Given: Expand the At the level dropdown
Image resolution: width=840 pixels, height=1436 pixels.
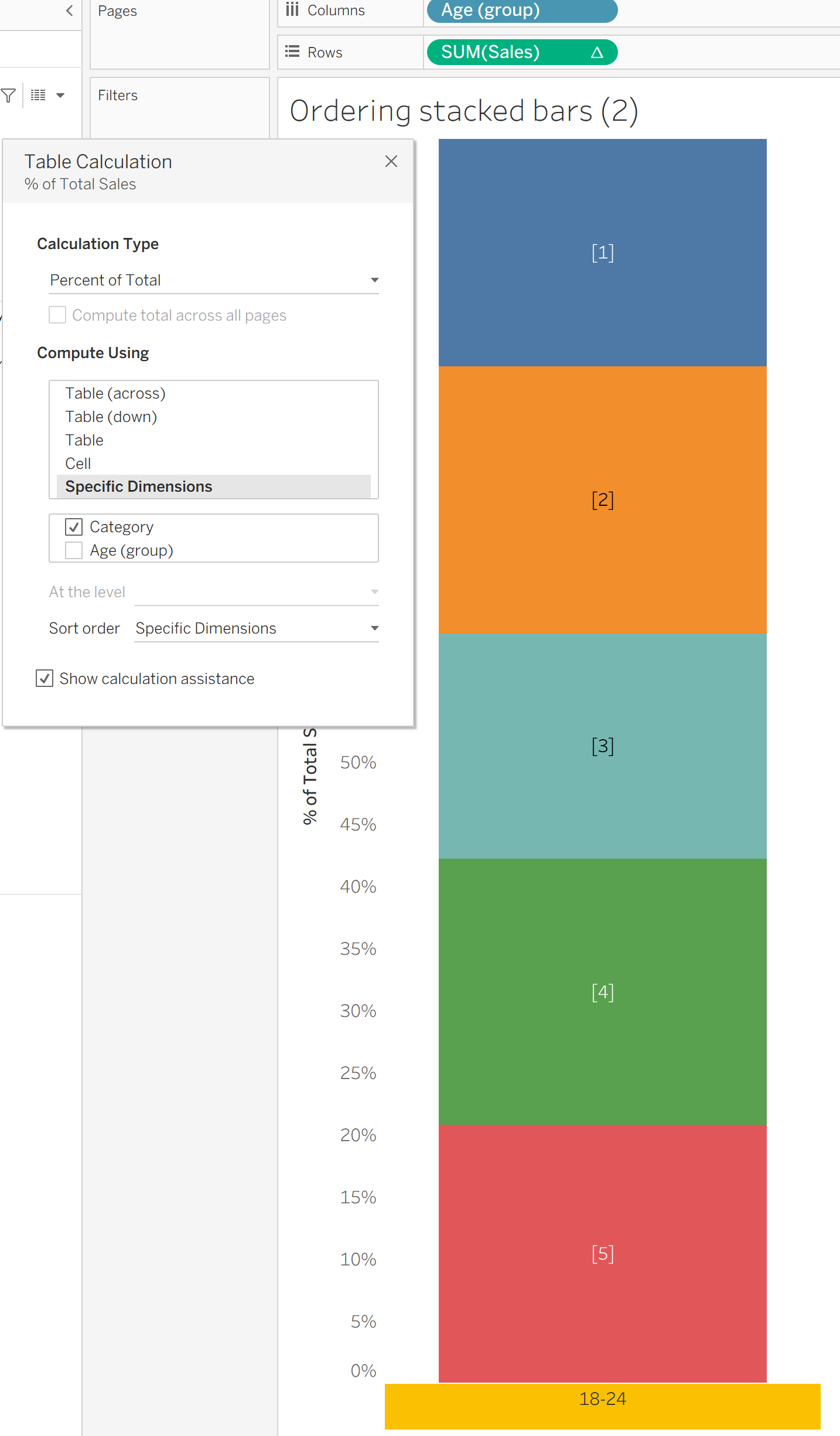Looking at the screenshot, I should coord(257,592).
